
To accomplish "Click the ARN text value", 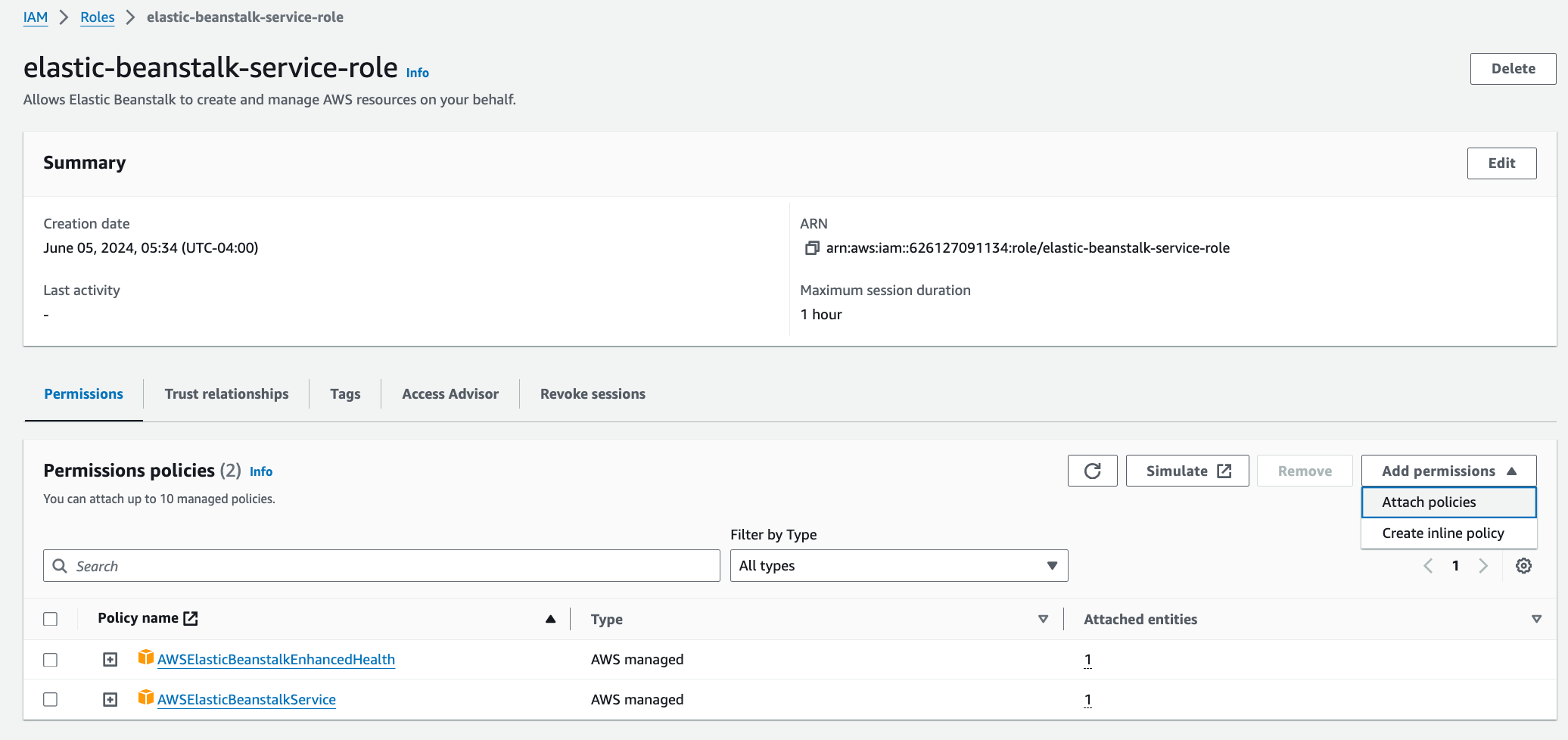I will coord(1028,248).
